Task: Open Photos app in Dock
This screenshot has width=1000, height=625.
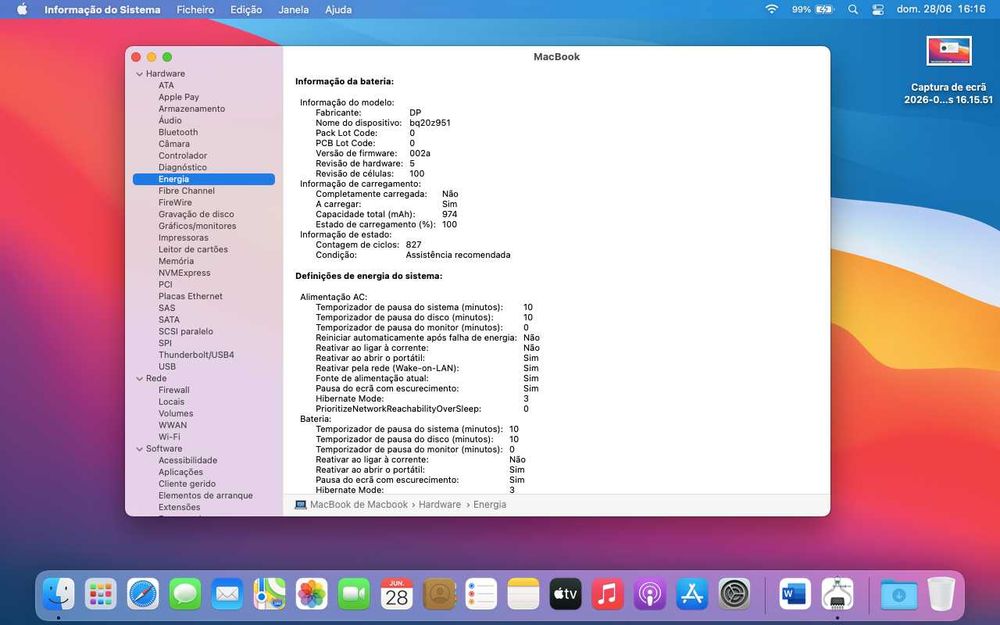Action: [x=312, y=594]
